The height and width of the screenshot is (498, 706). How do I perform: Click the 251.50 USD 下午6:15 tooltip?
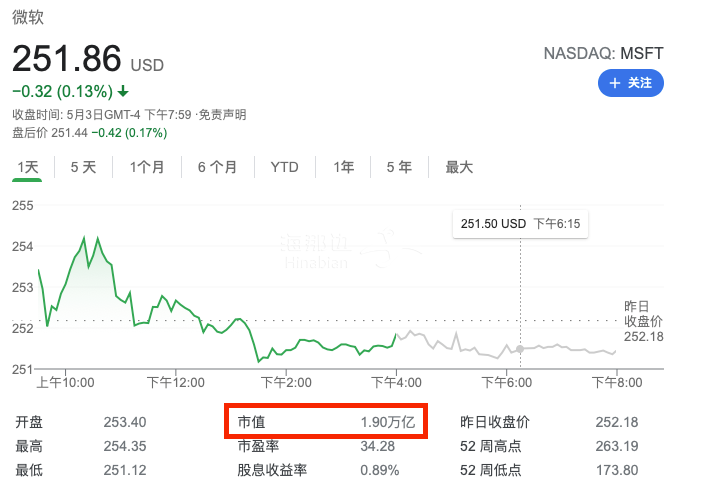(520, 224)
